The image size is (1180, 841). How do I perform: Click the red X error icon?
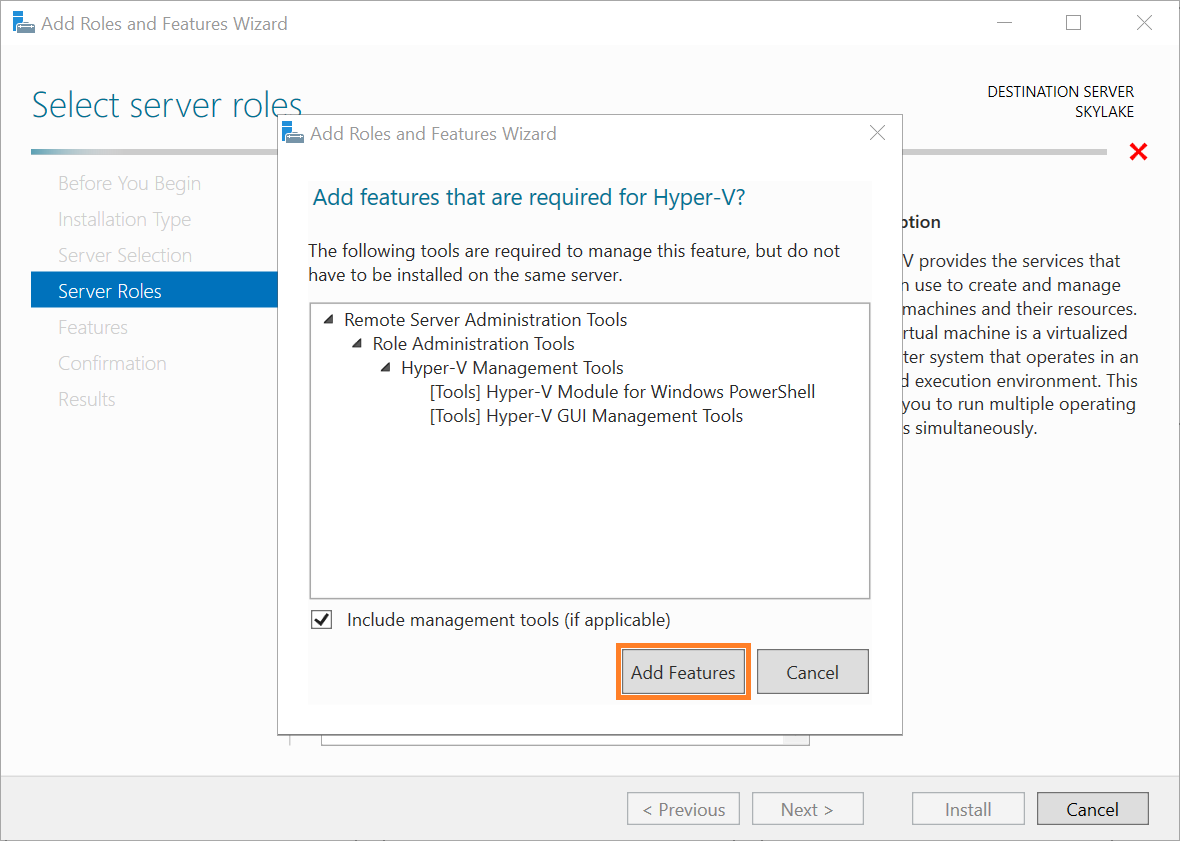click(1139, 152)
